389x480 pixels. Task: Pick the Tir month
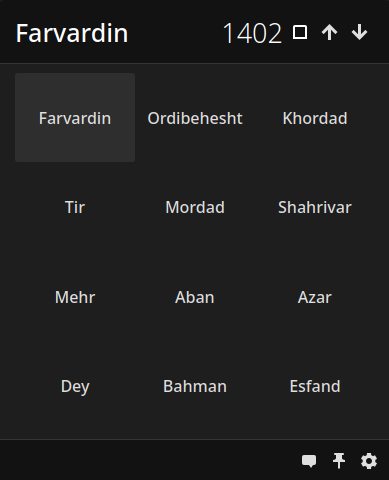(x=75, y=207)
